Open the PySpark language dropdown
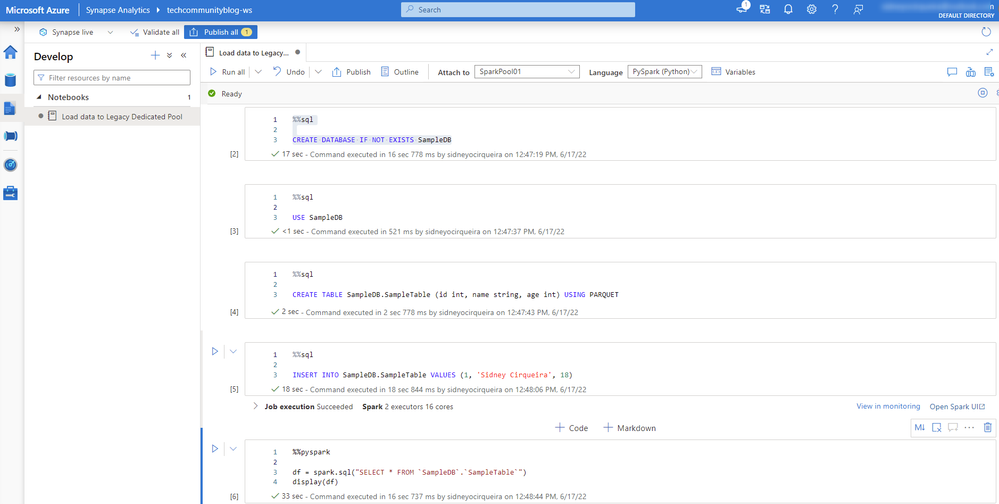 pos(665,72)
